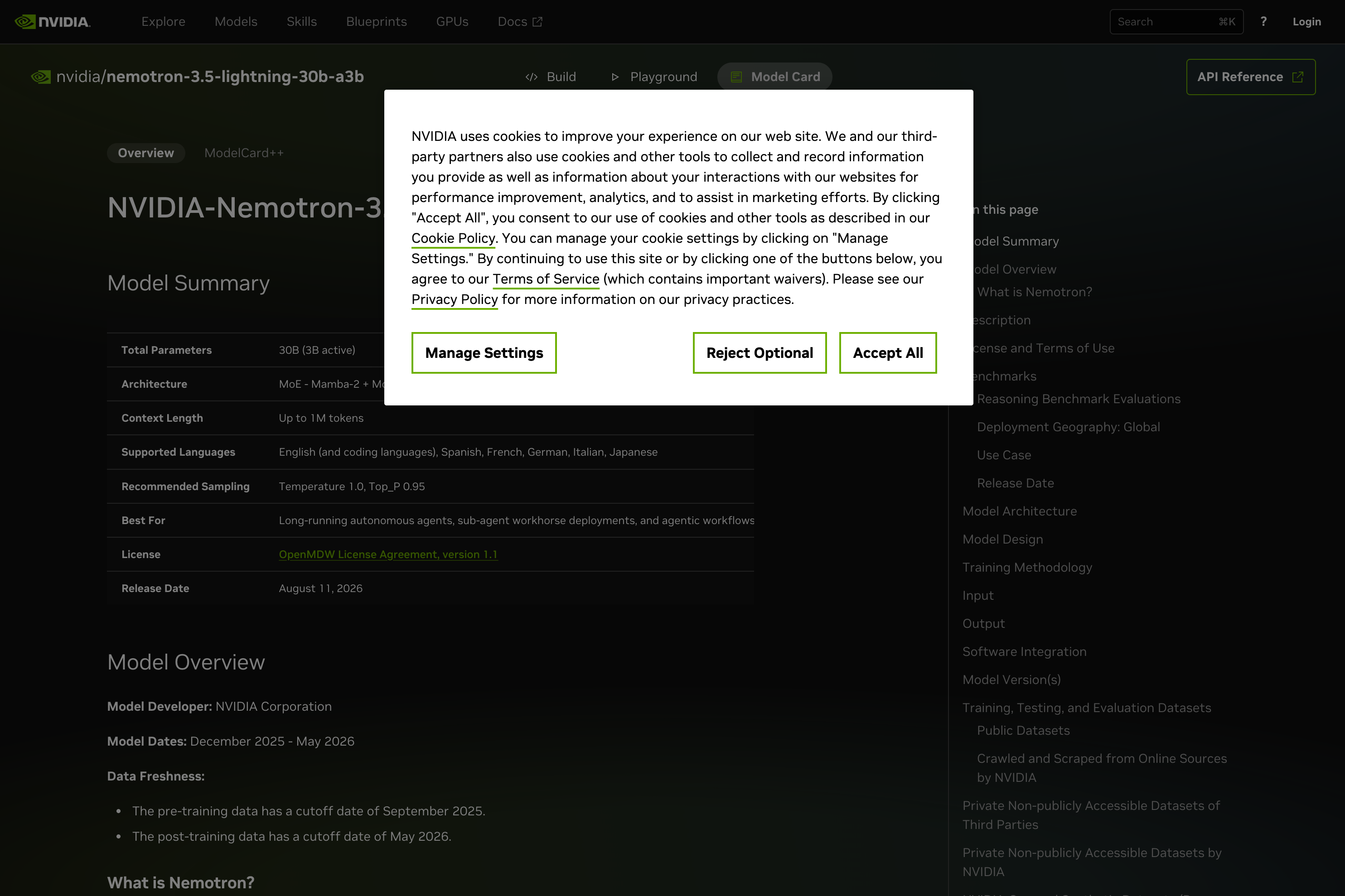Click the Model Card document icon

[x=736, y=77]
